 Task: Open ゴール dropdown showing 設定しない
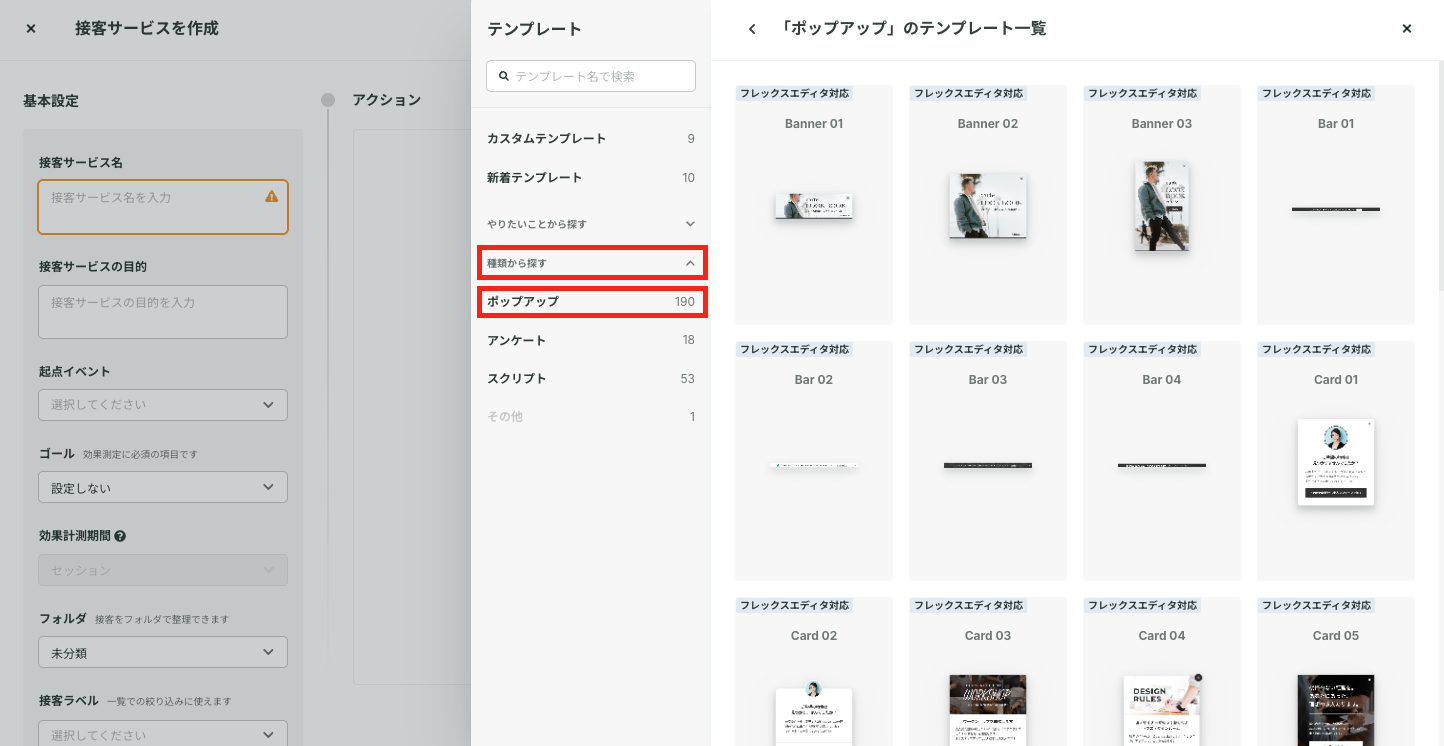point(163,488)
